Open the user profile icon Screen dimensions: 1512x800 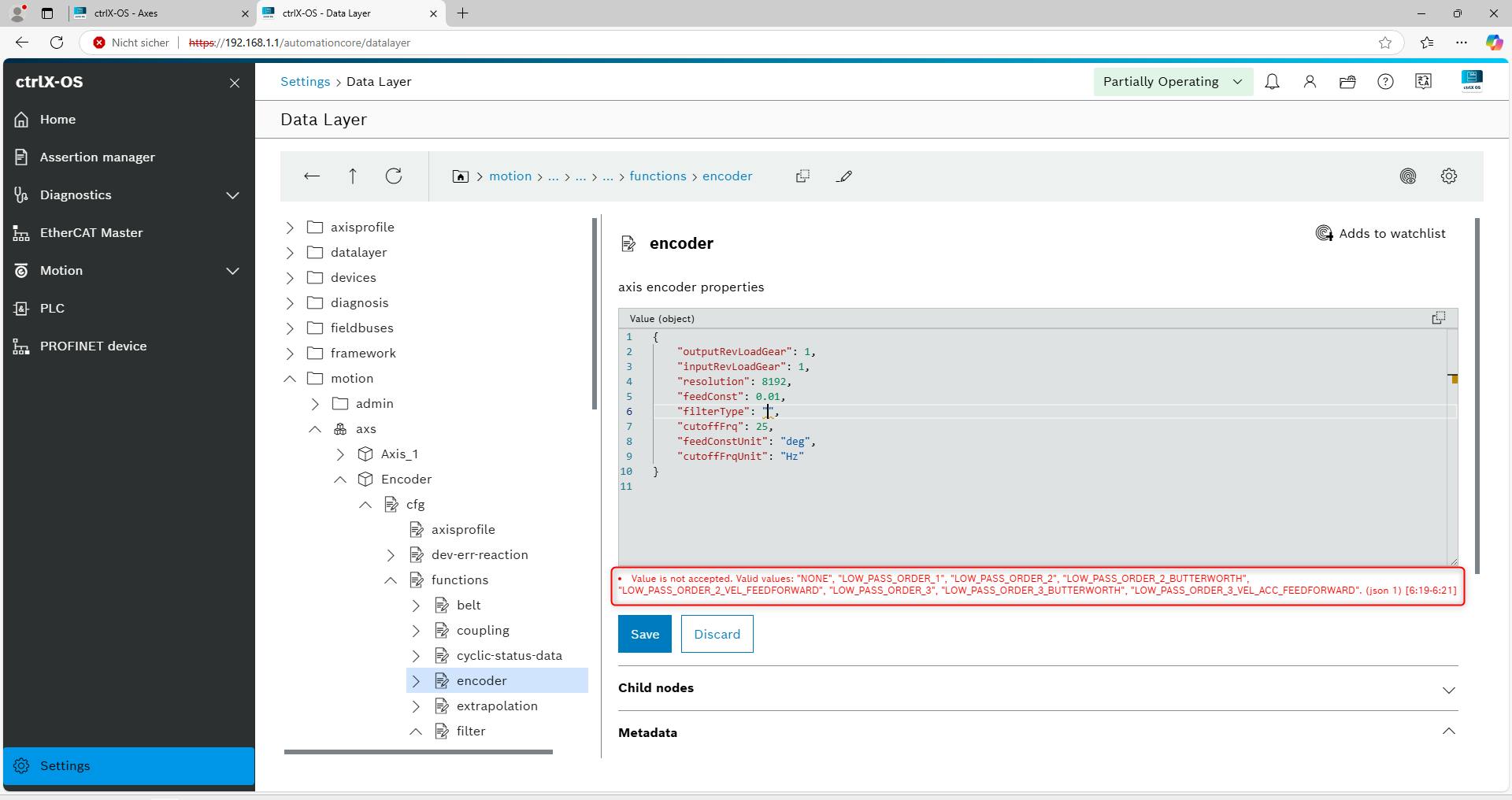pos(1310,82)
